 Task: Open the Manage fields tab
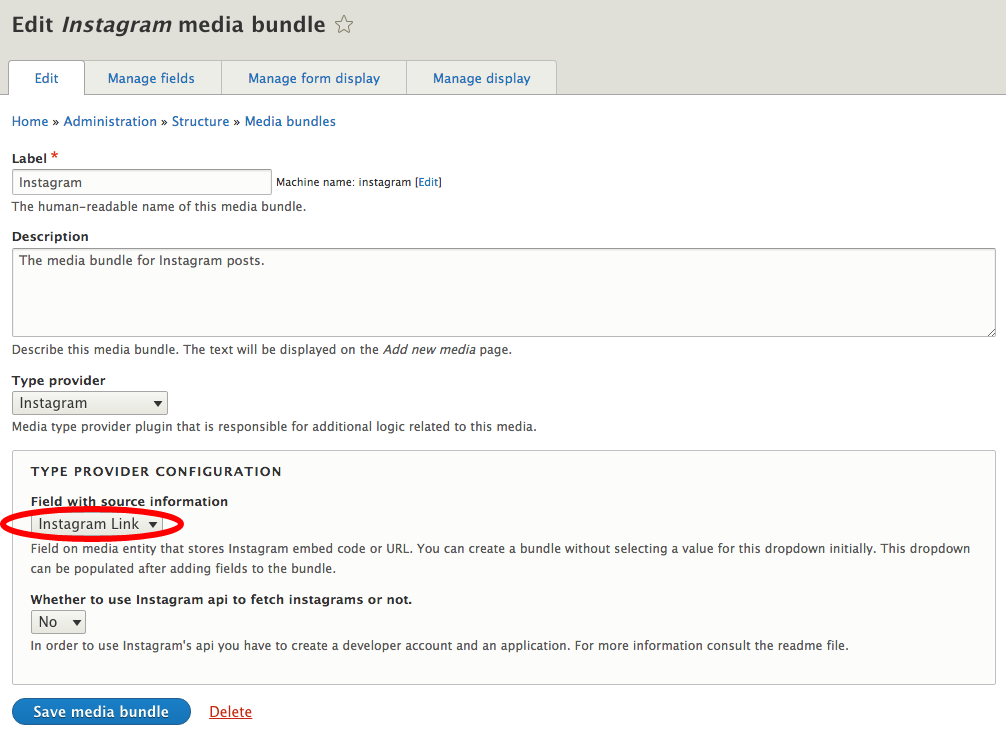click(x=151, y=78)
